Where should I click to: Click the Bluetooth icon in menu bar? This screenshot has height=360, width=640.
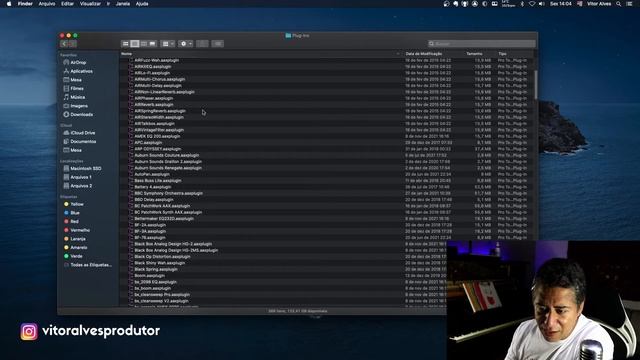click(x=522, y=4)
